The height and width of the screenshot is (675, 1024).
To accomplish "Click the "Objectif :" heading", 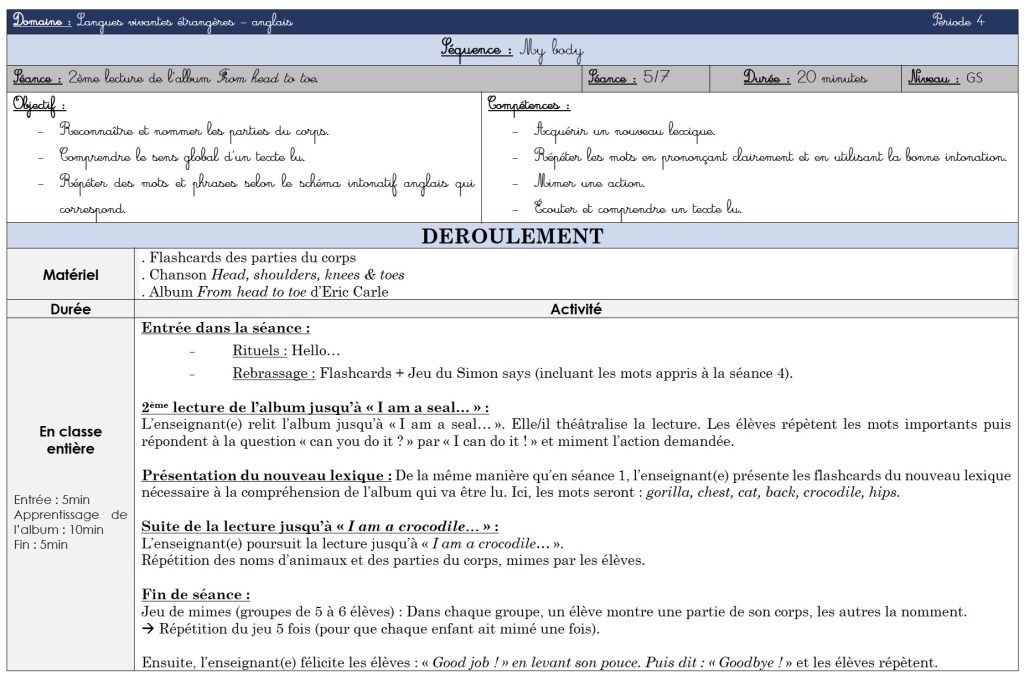I will (x=40, y=104).
